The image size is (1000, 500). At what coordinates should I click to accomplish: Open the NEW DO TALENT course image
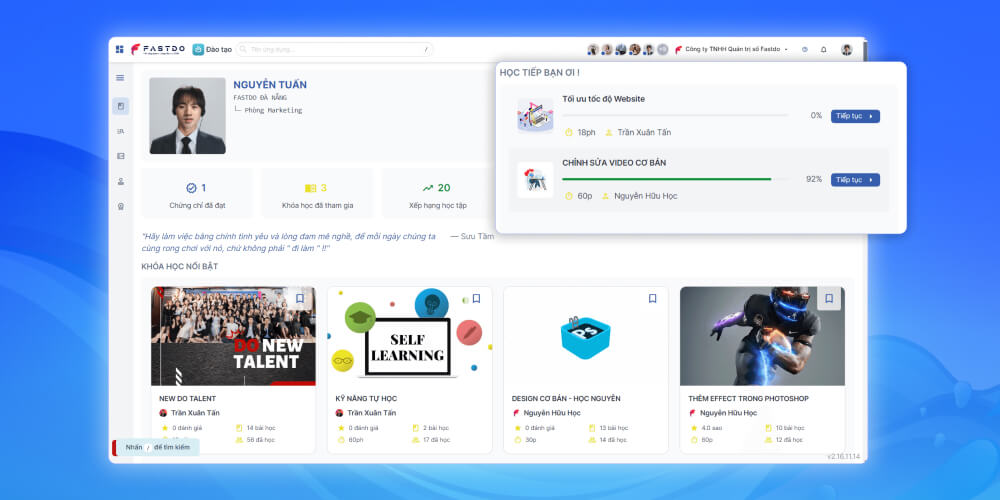(x=233, y=336)
